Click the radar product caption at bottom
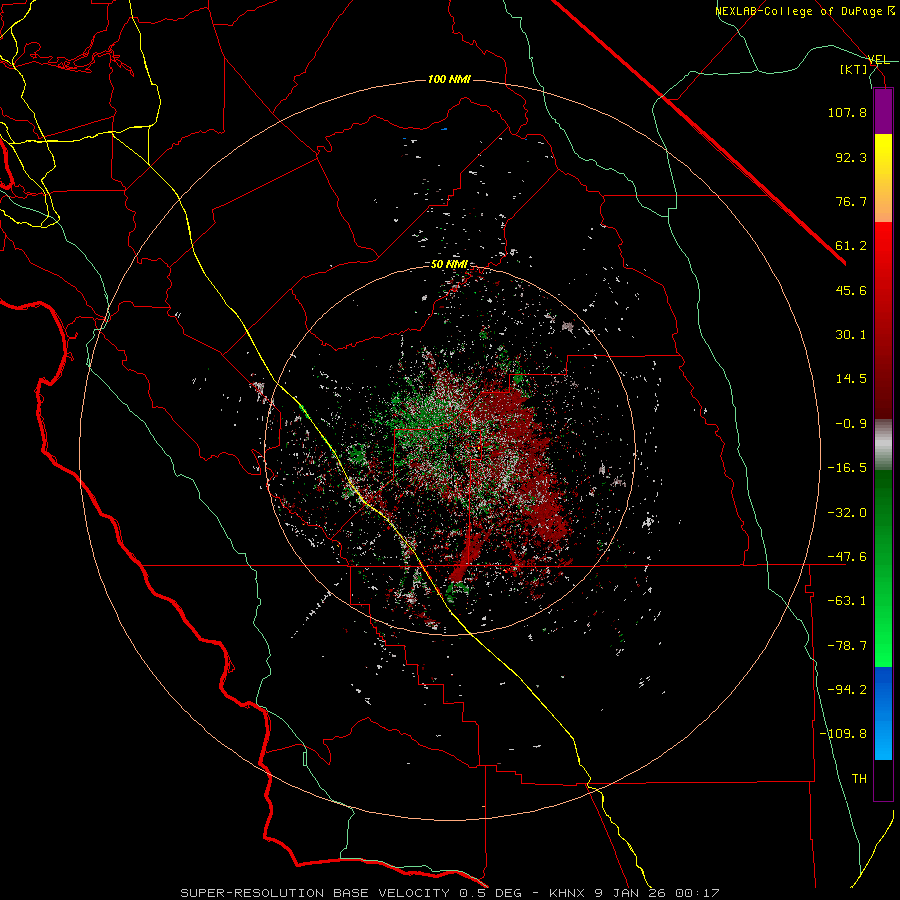 point(450,893)
